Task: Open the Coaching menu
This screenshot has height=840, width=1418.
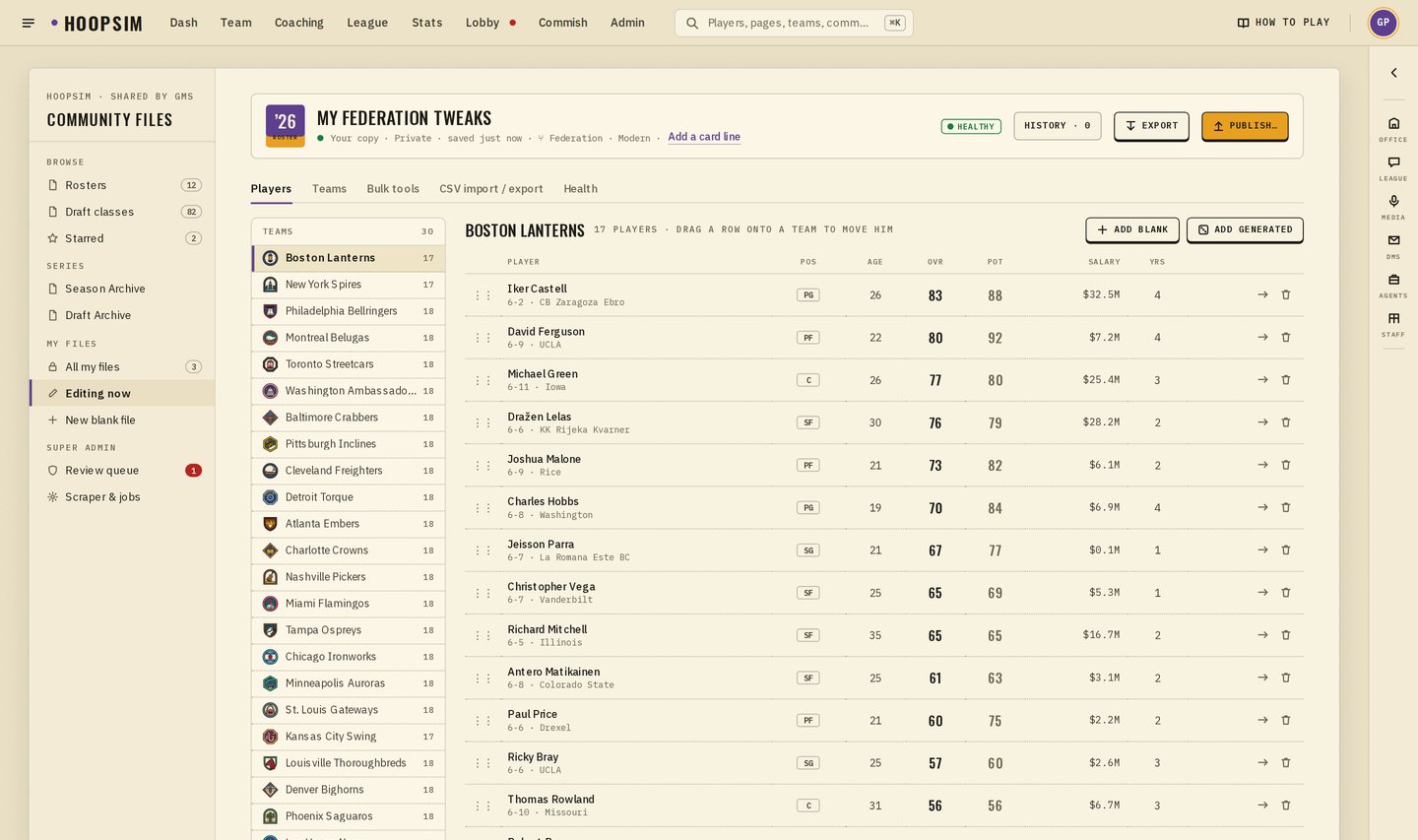Action: 299,23
